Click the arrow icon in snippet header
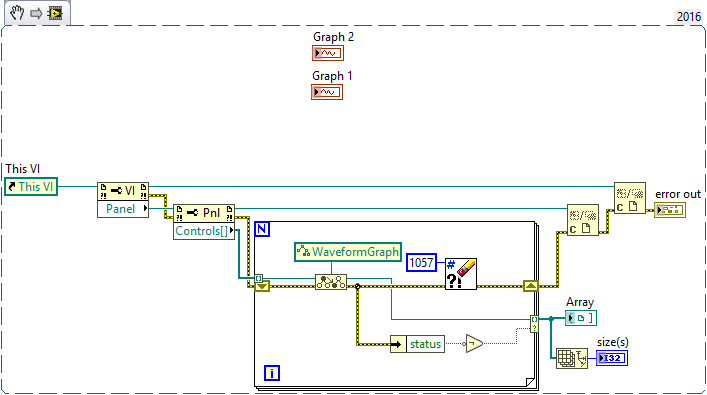Image resolution: width=707 pixels, height=395 pixels. click(36, 14)
